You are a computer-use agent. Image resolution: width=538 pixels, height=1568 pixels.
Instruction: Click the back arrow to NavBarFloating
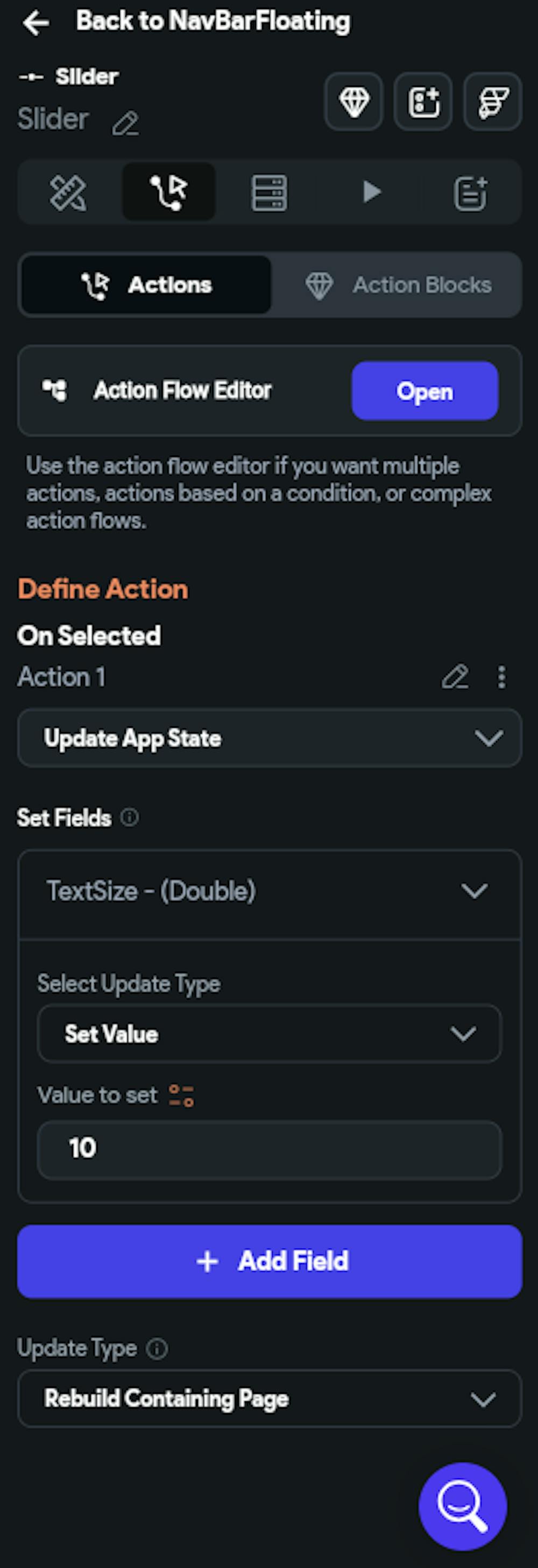[x=36, y=23]
